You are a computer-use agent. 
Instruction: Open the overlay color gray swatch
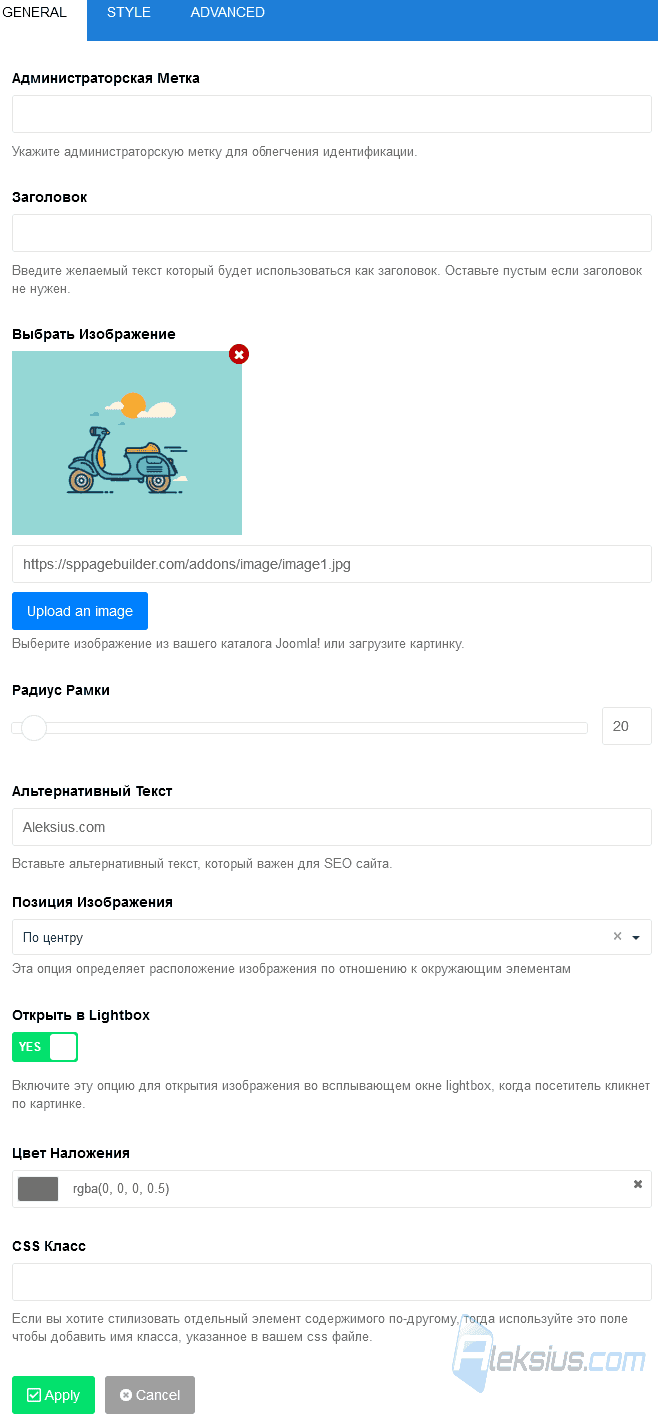pos(38,1189)
